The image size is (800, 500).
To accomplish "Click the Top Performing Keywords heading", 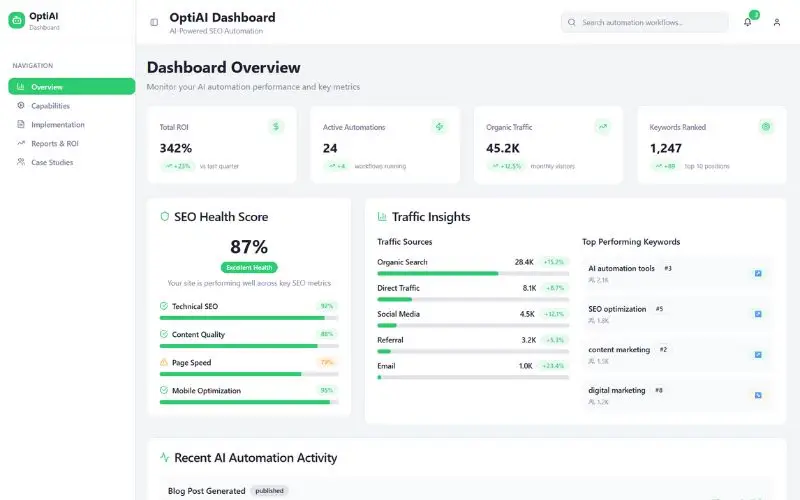I will (x=631, y=242).
